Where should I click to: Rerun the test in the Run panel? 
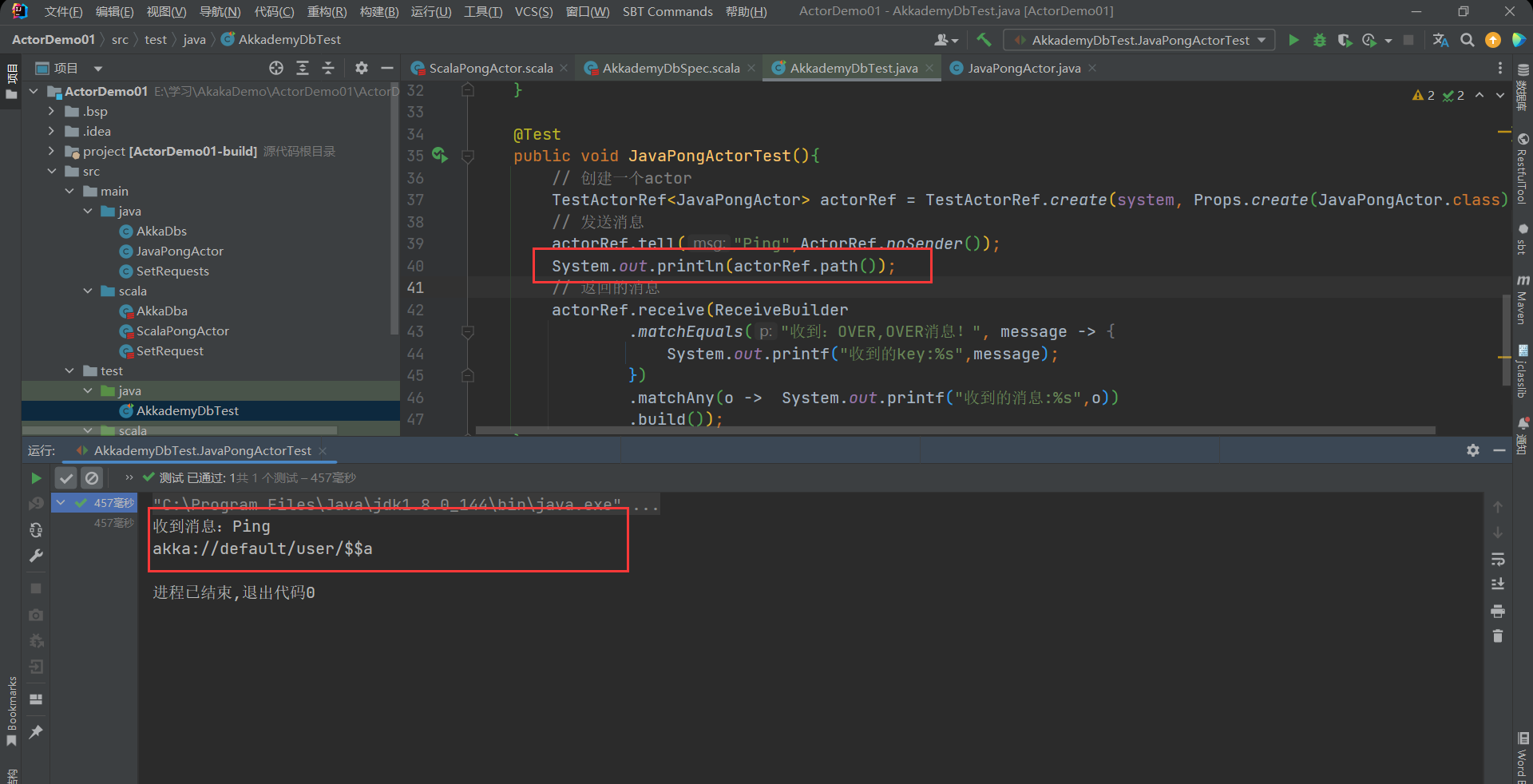[36, 478]
